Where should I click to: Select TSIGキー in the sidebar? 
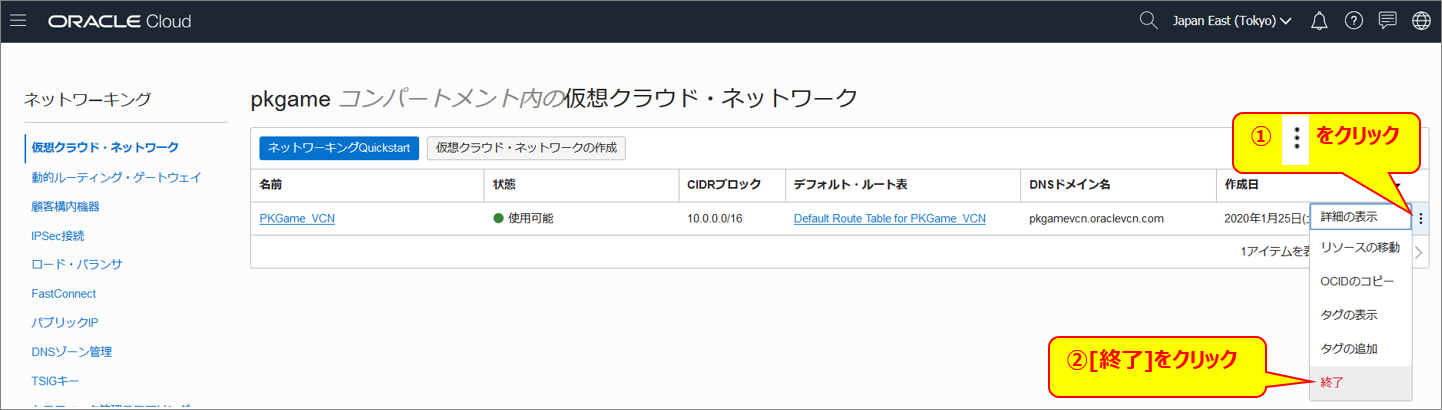tap(55, 380)
